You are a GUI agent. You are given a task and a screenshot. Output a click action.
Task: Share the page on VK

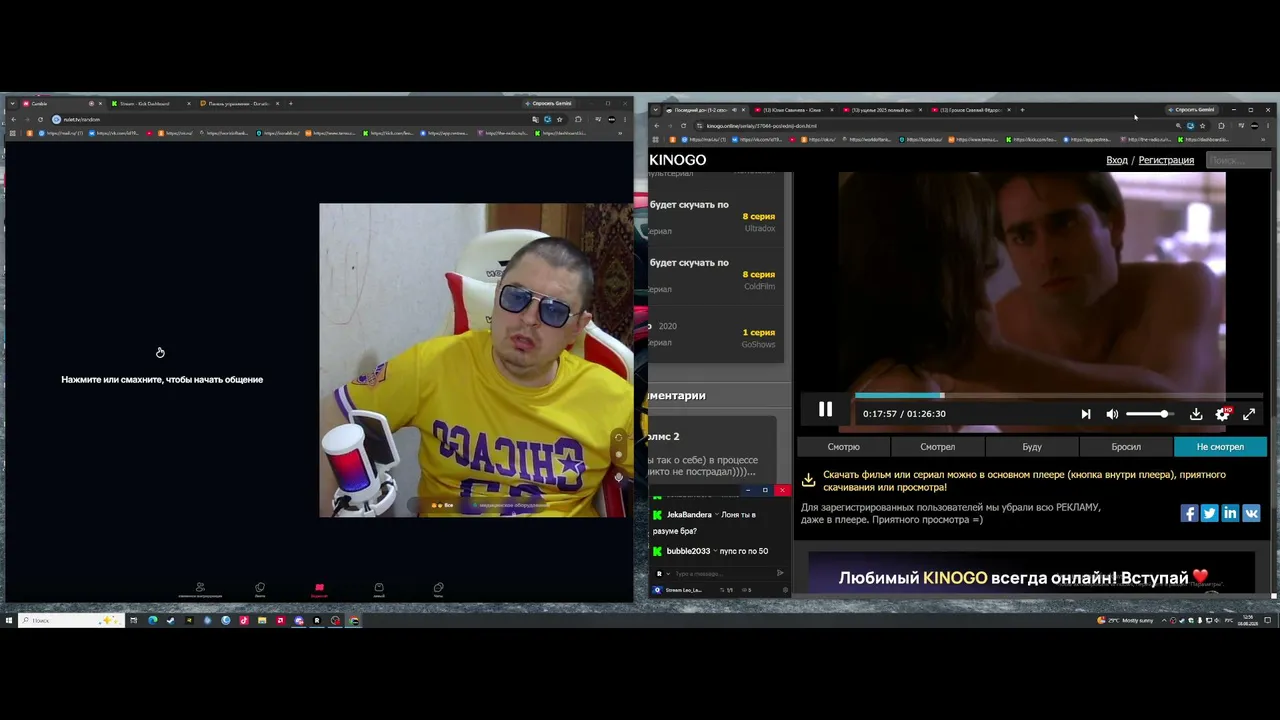(1251, 513)
